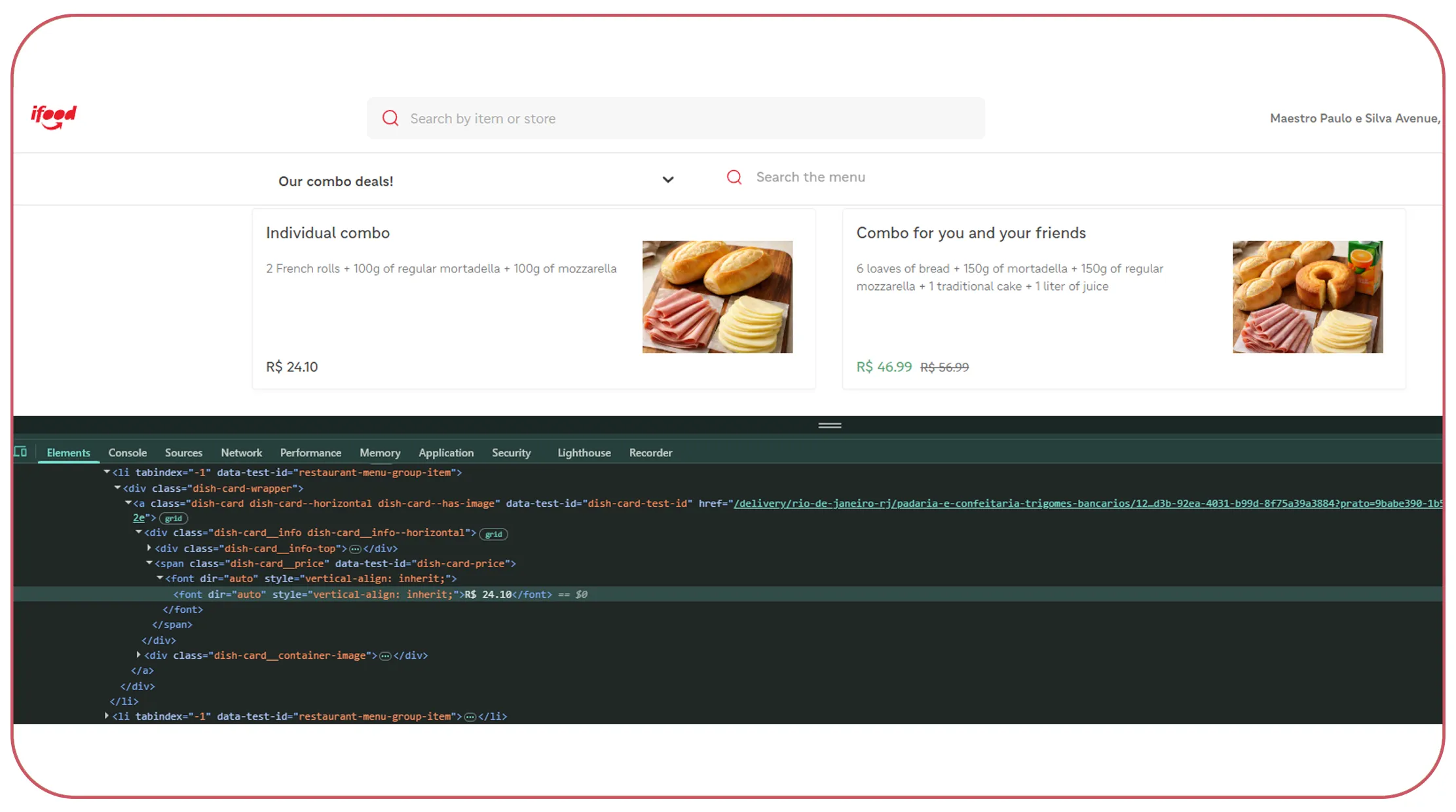The image size is (1456, 812).
Task: Select the highlighted font R$ 24.10 DOM line
Action: pos(728,594)
